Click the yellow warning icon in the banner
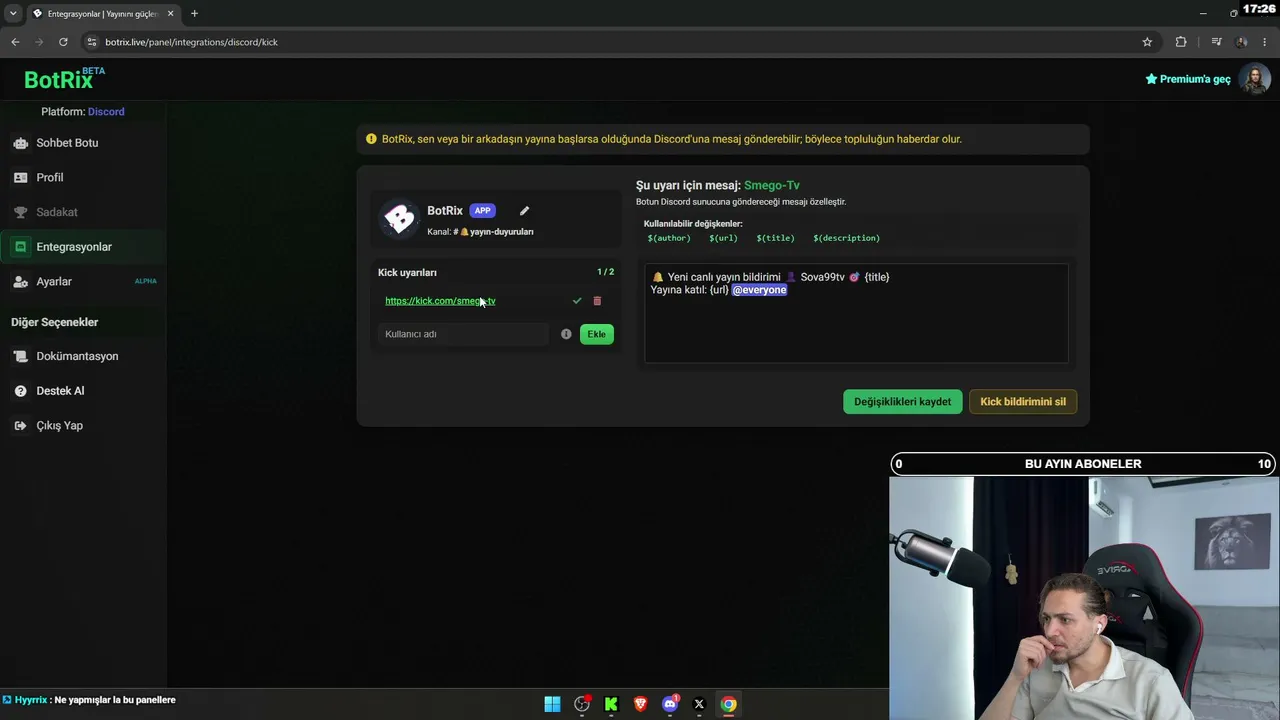 click(x=372, y=139)
